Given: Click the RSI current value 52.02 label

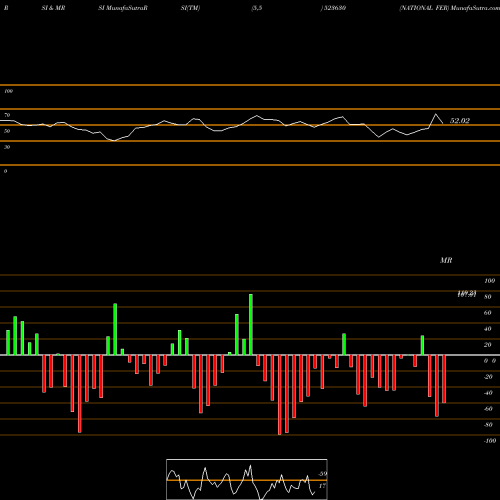Looking at the screenshot, I should 460,121.
